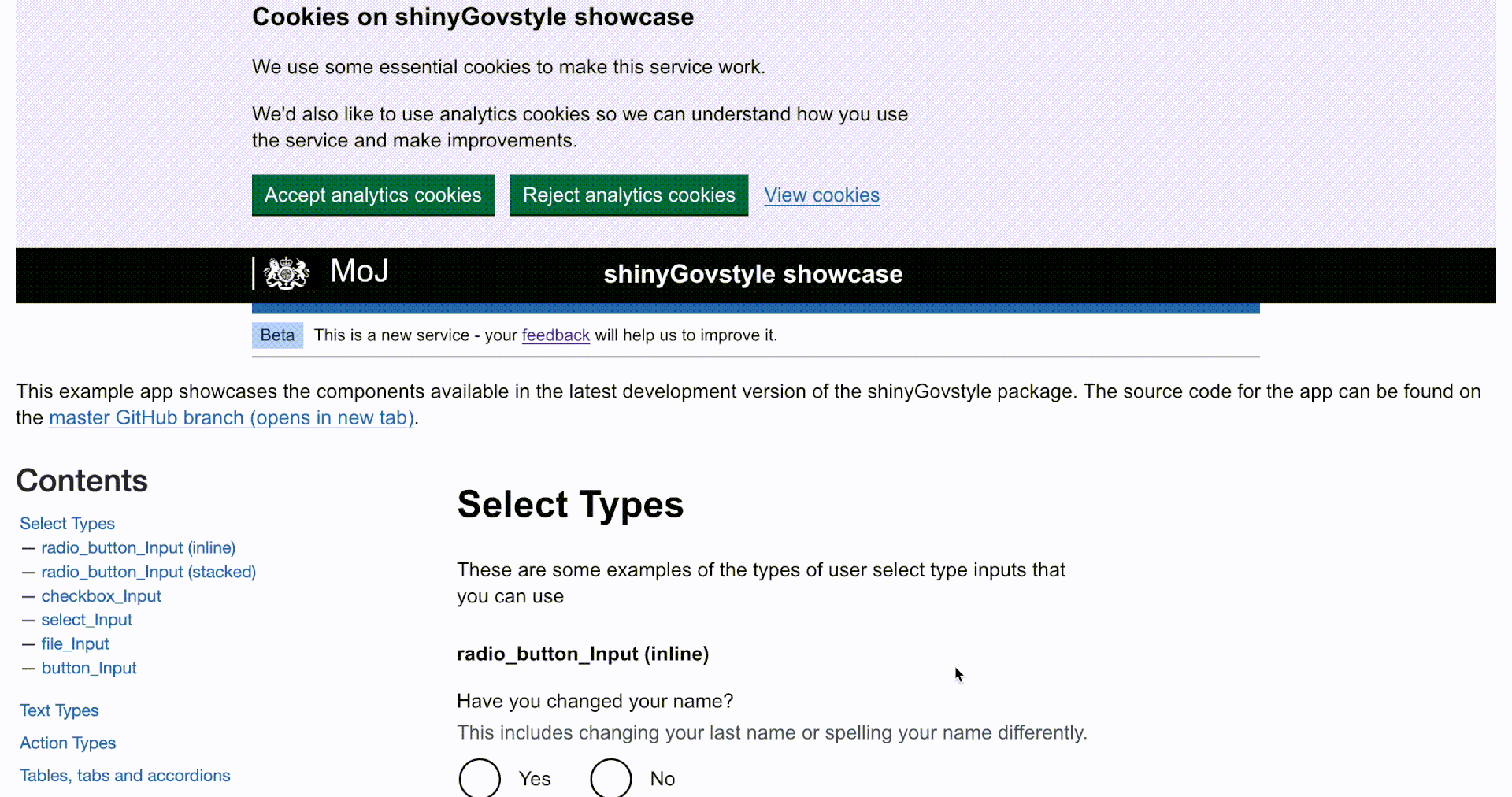The image size is (1512, 797).
Task: Open master GitHub branch link
Action: [x=232, y=417]
